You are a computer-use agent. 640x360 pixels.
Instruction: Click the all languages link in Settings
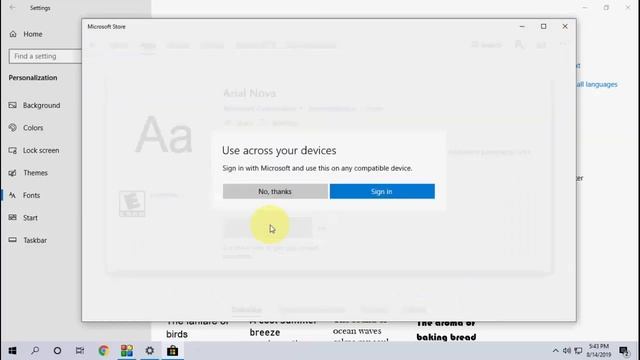[597, 84]
